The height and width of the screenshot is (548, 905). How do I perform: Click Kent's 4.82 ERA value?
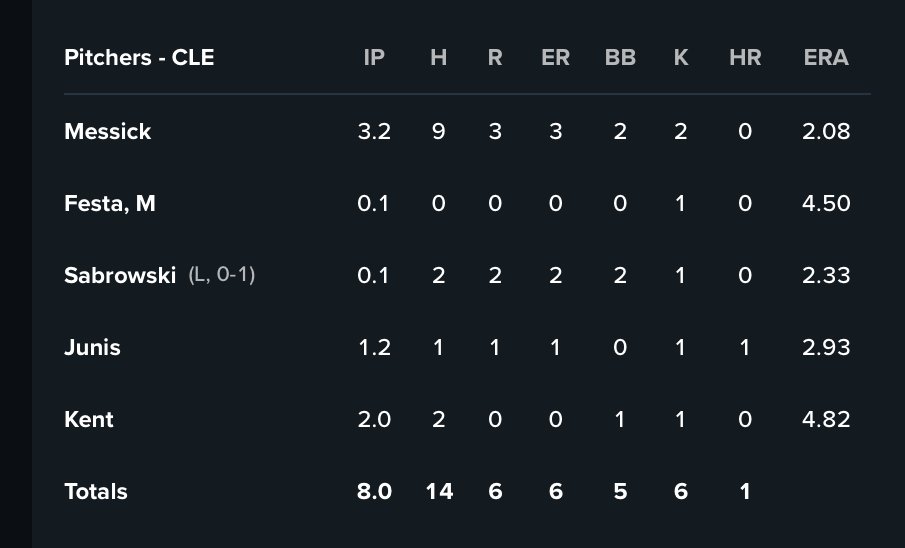point(826,419)
